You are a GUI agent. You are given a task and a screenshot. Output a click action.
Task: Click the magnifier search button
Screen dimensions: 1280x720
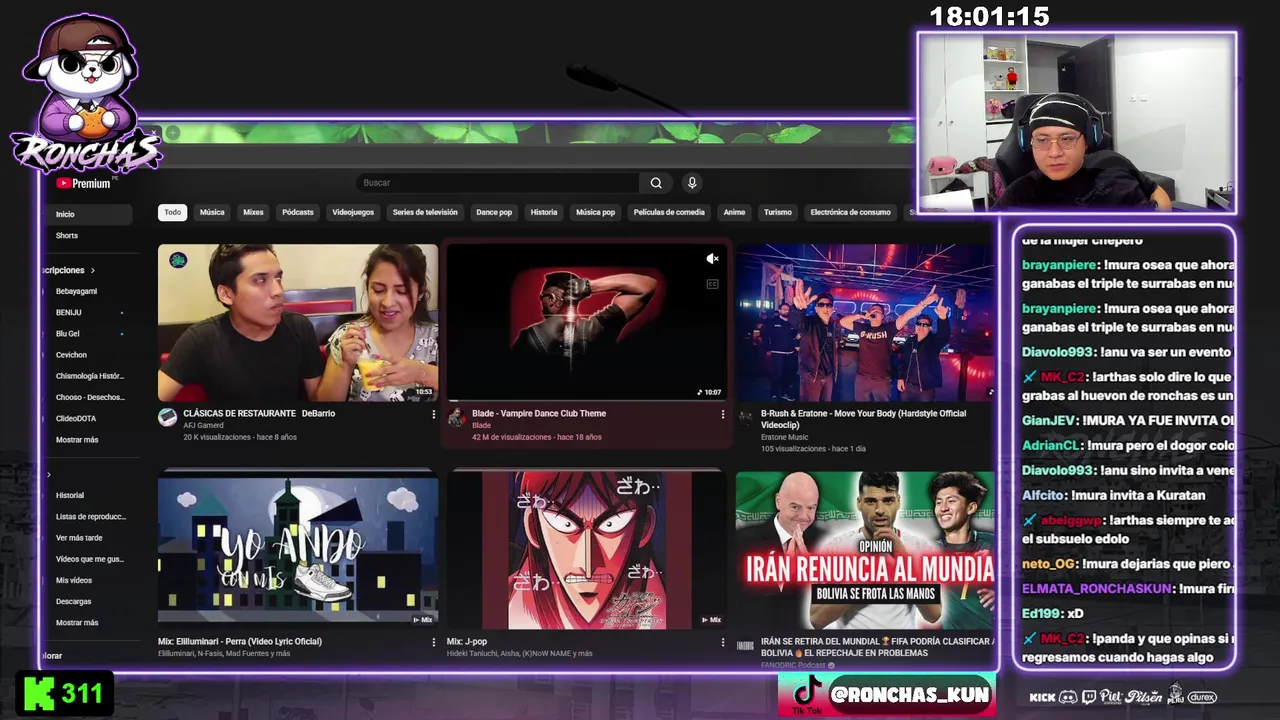click(656, 183)
